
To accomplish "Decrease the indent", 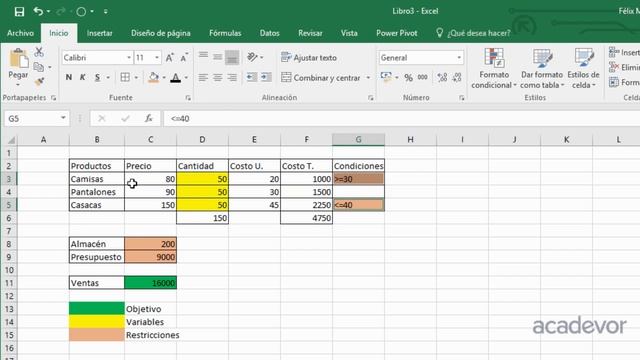I will [252, 77].
